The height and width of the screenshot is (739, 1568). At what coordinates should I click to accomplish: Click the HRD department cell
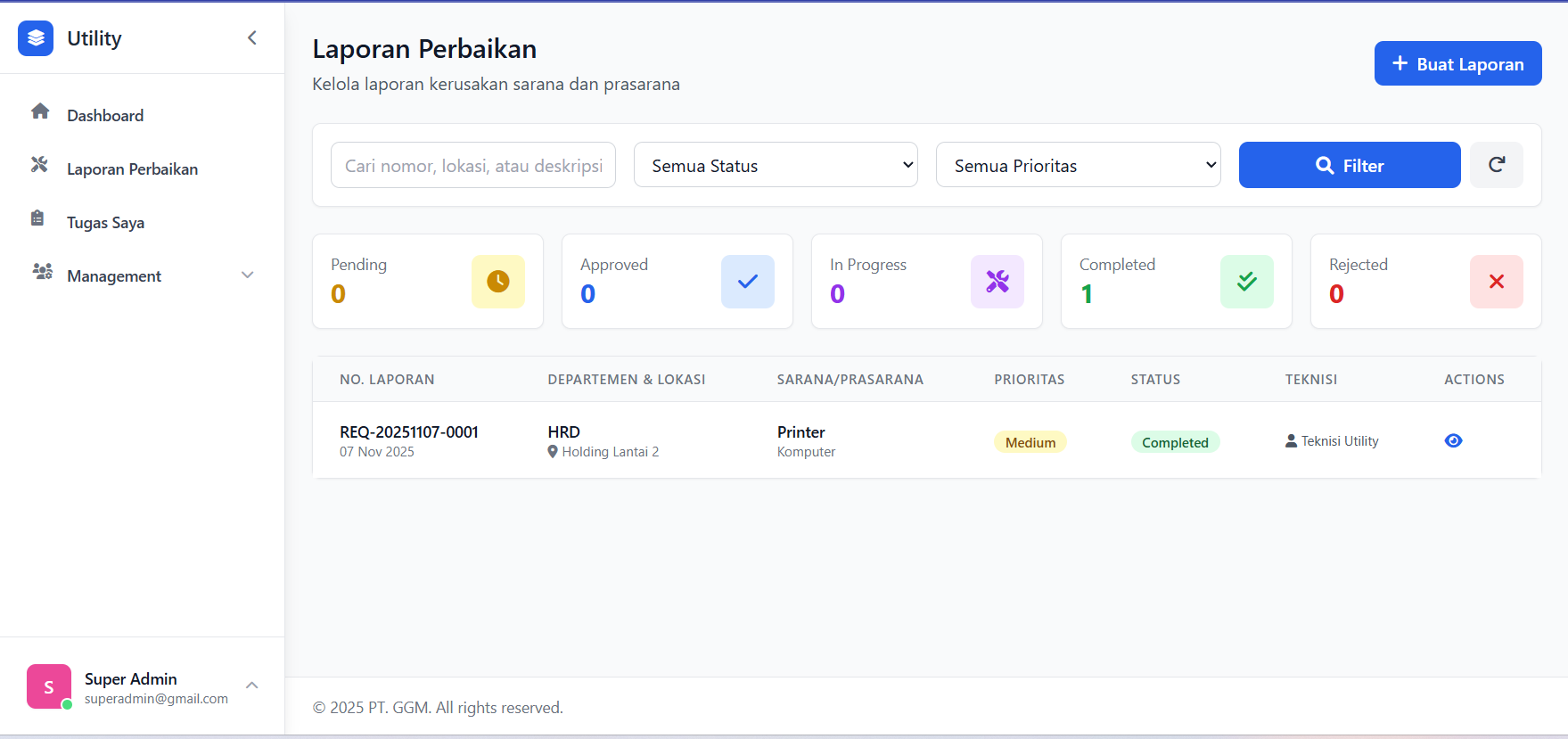click(x=564, y=431)
